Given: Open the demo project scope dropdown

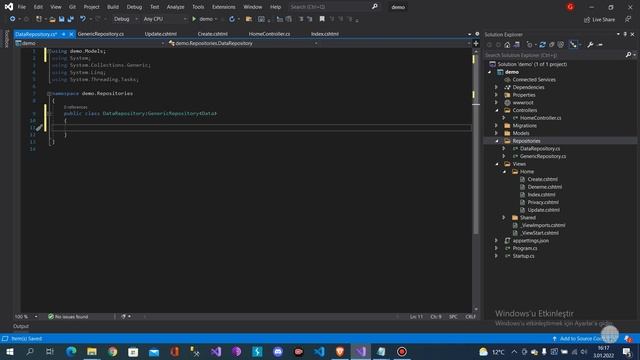Looking at the screenshot, I should (x=89, y=43).
